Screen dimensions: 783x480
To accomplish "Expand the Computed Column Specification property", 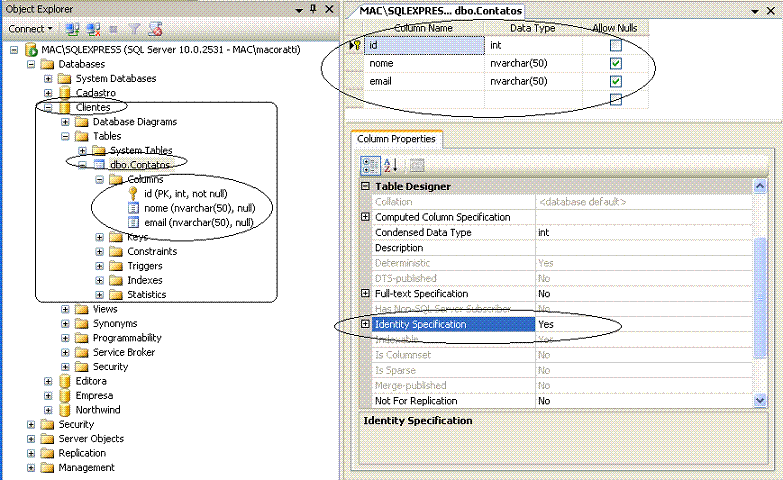I will click(366, 217).
